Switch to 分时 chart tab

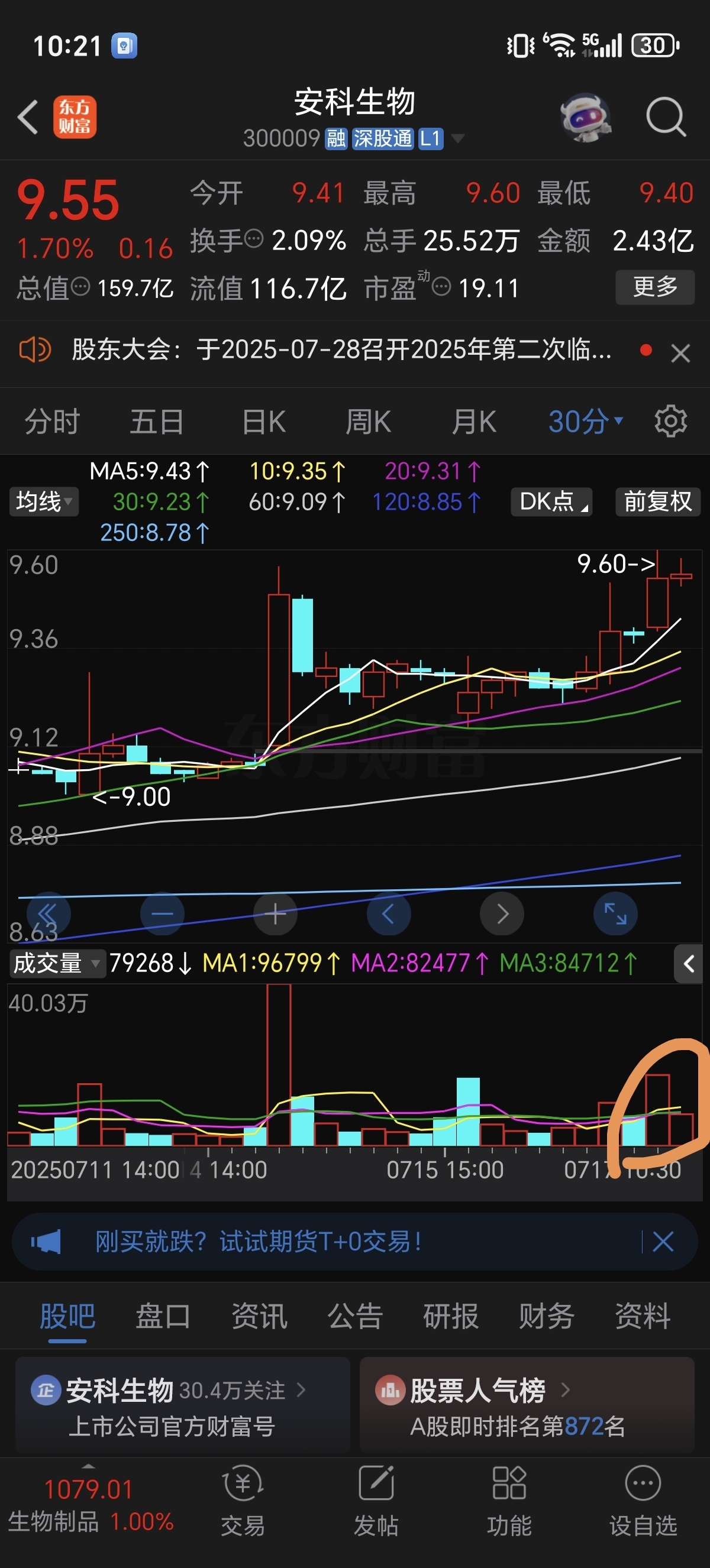pyautogui.click(x=51, y=421)
